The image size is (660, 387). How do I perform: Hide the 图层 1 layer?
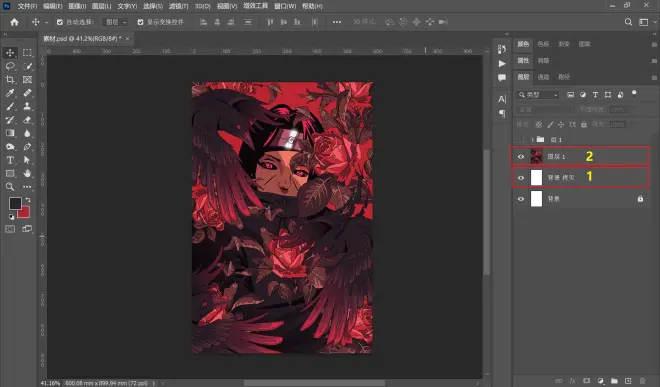[521, 157]
